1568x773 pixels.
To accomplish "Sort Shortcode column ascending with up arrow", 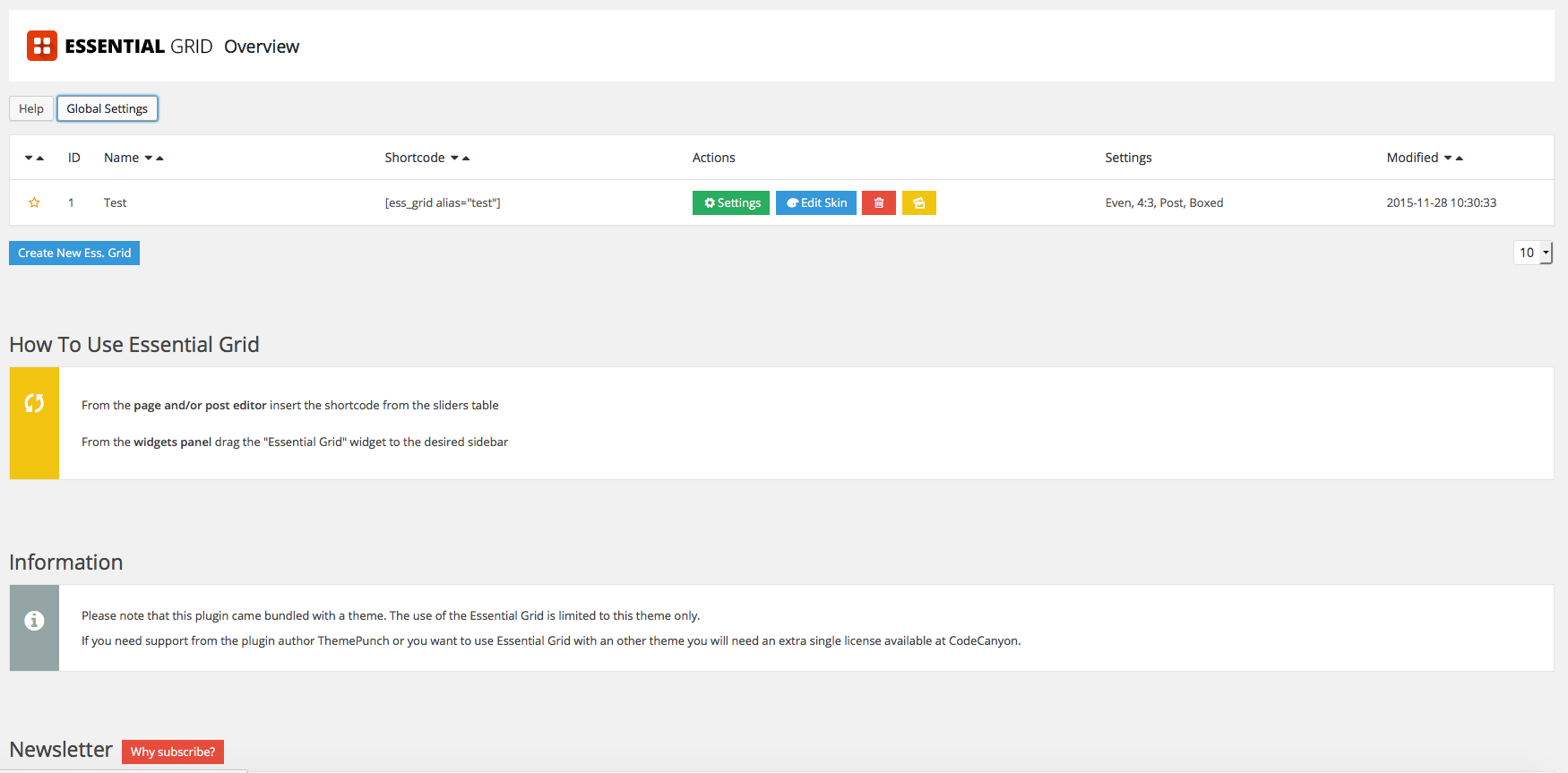I will (466, 159).
